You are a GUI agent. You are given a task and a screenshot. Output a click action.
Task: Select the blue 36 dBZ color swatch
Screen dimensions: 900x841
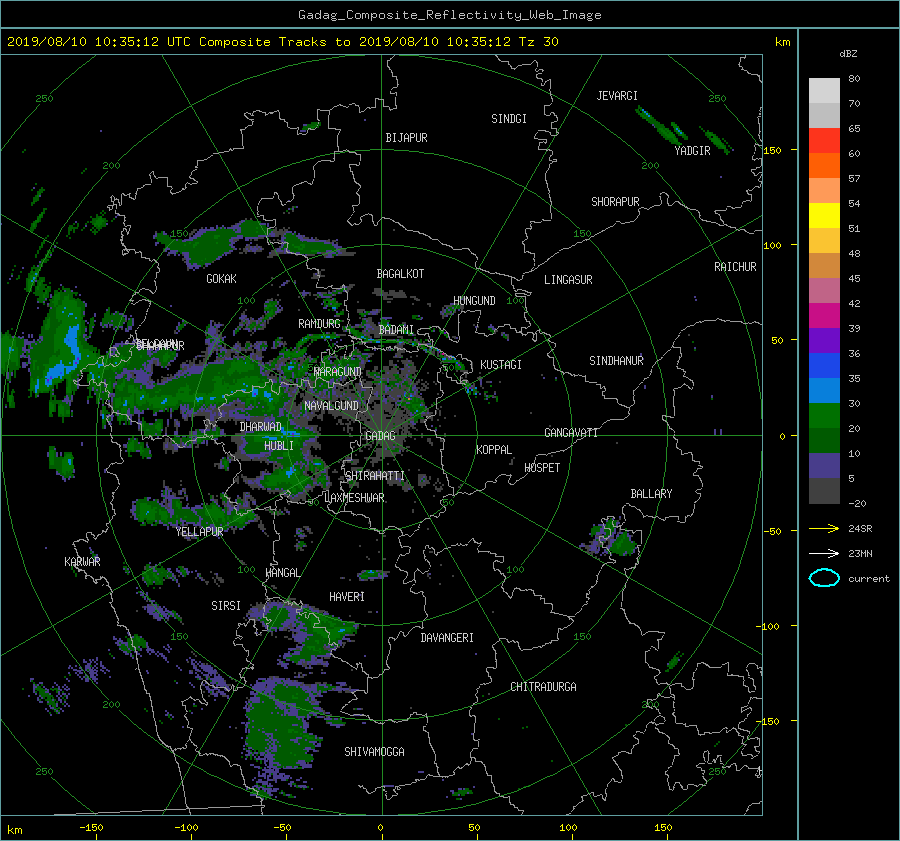click(824, 366)
